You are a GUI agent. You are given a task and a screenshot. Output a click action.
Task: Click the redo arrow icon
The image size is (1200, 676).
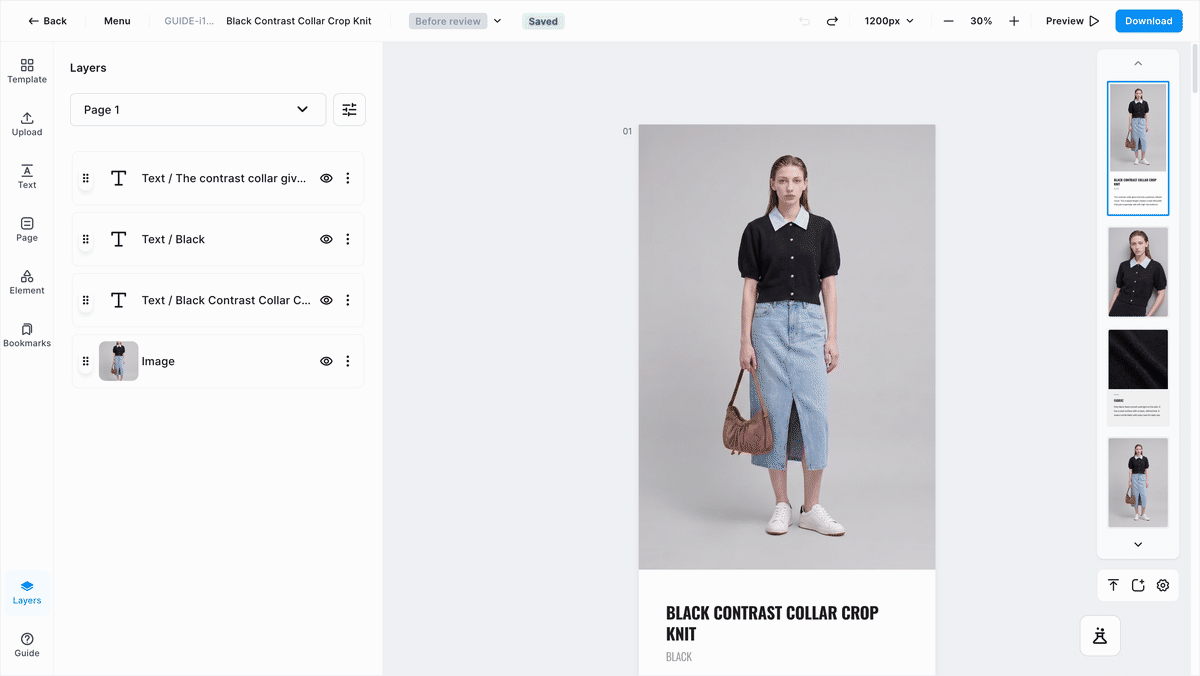tap(832, 21)
